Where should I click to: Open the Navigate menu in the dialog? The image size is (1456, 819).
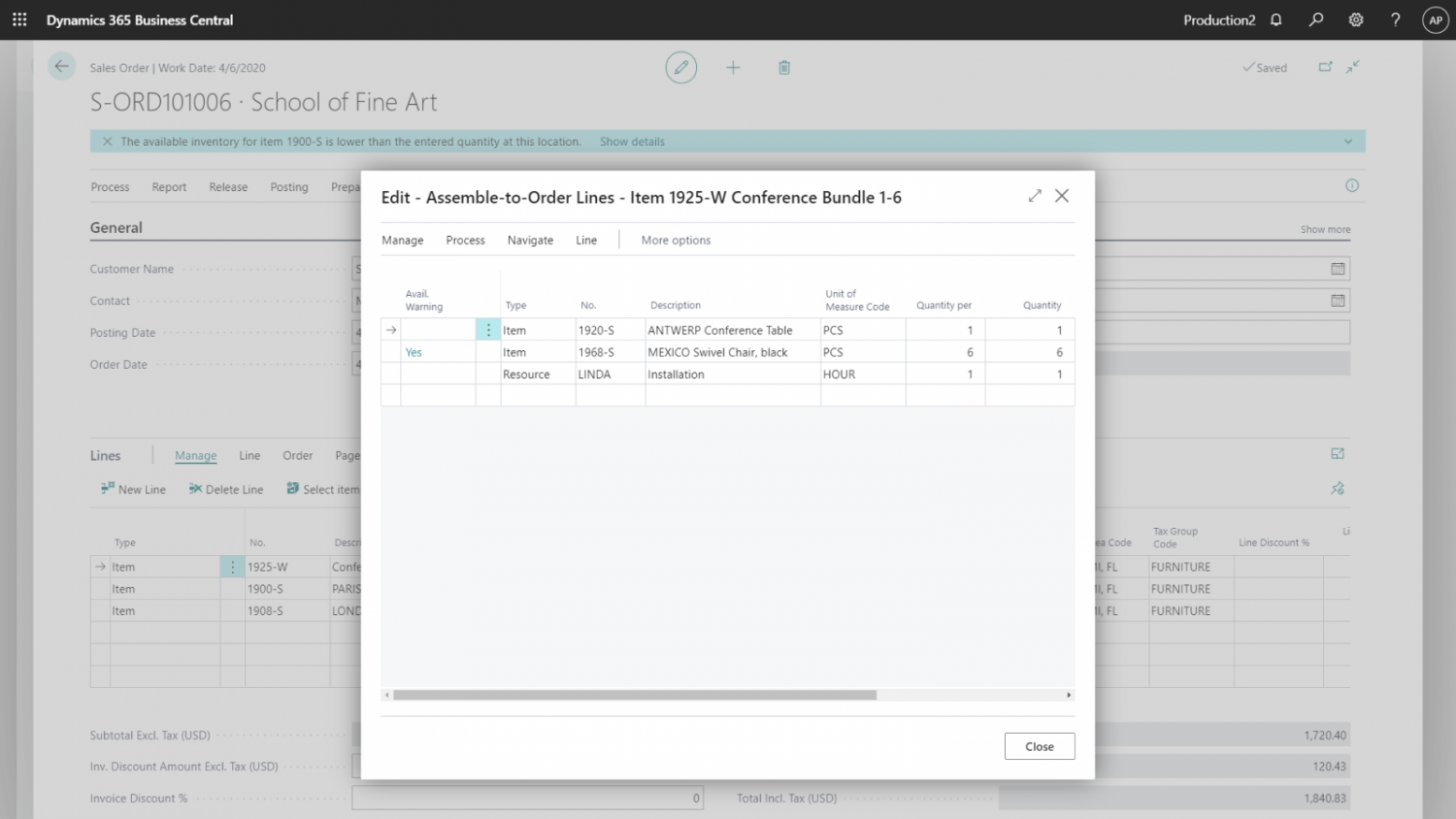point(530,240)
